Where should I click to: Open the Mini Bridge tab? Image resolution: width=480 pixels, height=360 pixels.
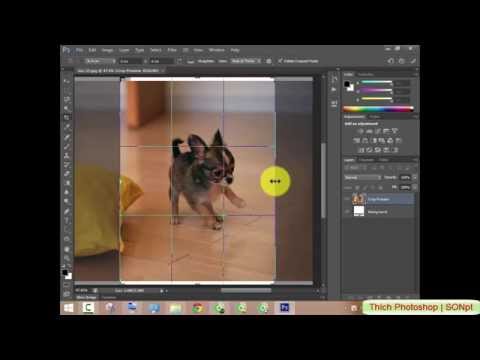(x=87, y=297)
